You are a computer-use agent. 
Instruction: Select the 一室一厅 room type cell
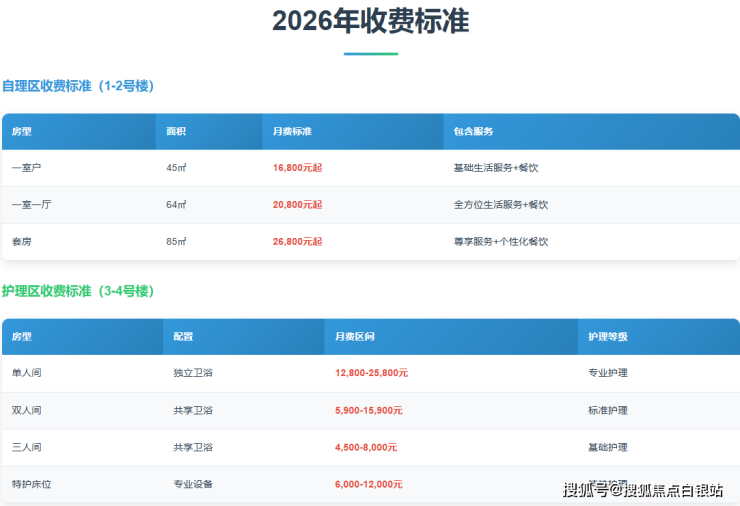pyautogui.click(x=32, y=205)
